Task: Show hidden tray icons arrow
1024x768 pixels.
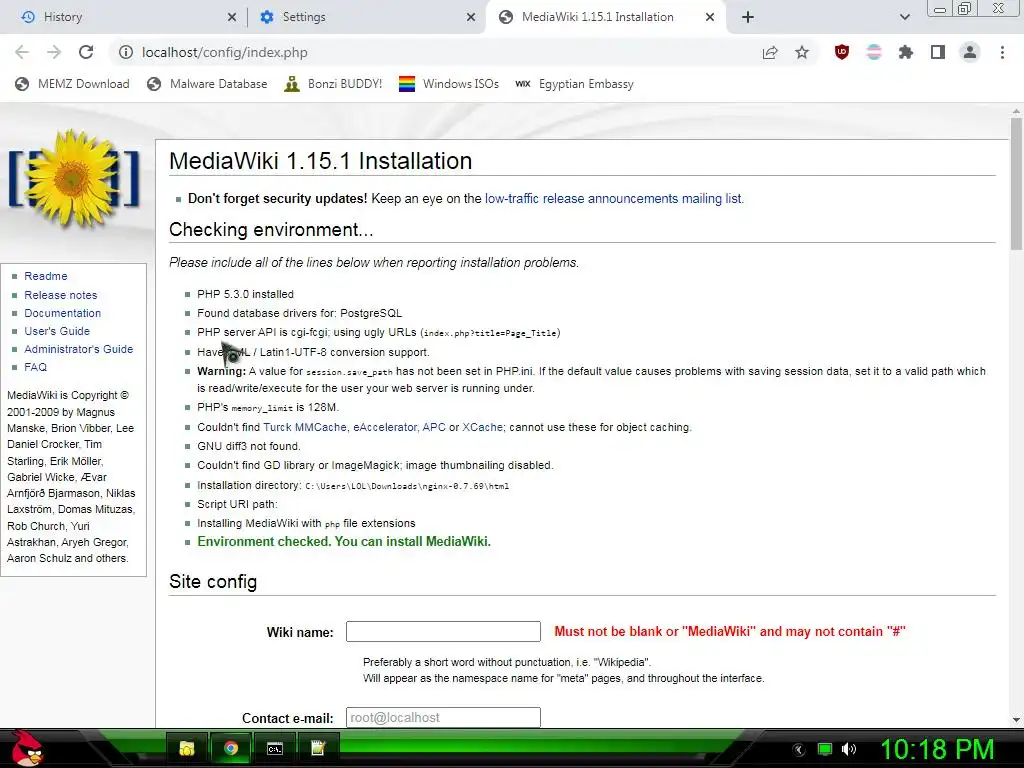Action: (799, 750)
